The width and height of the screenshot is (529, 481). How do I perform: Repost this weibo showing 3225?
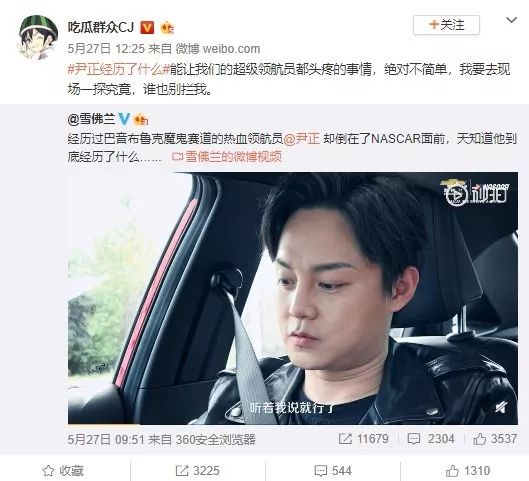(x=198, y=471)
